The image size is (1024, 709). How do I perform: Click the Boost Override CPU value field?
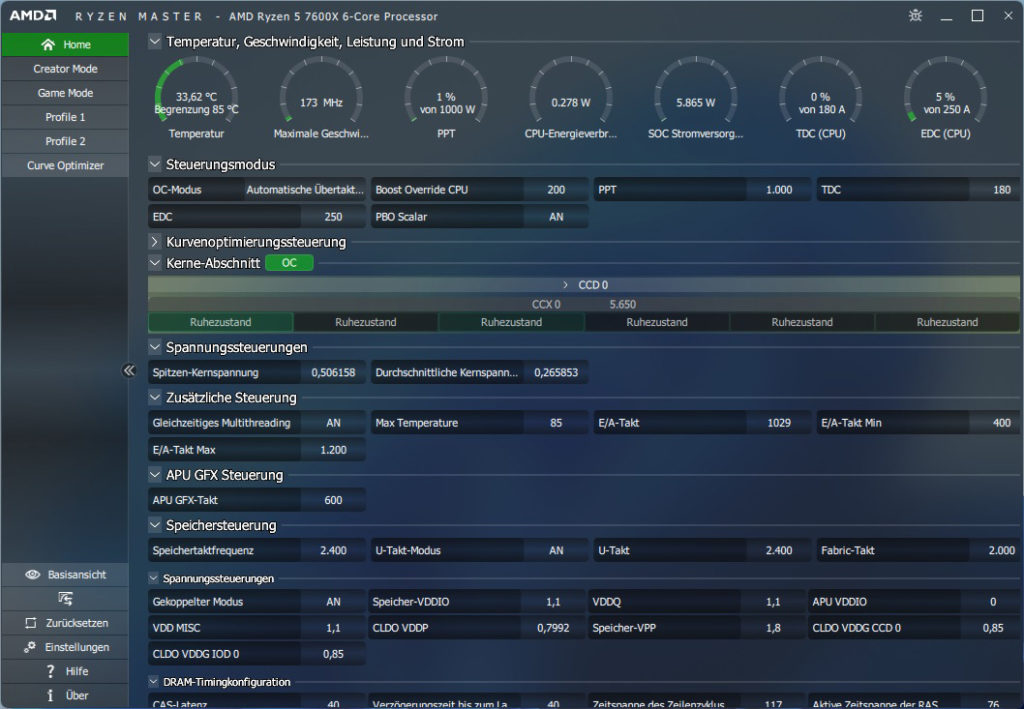tap(556, 190)
